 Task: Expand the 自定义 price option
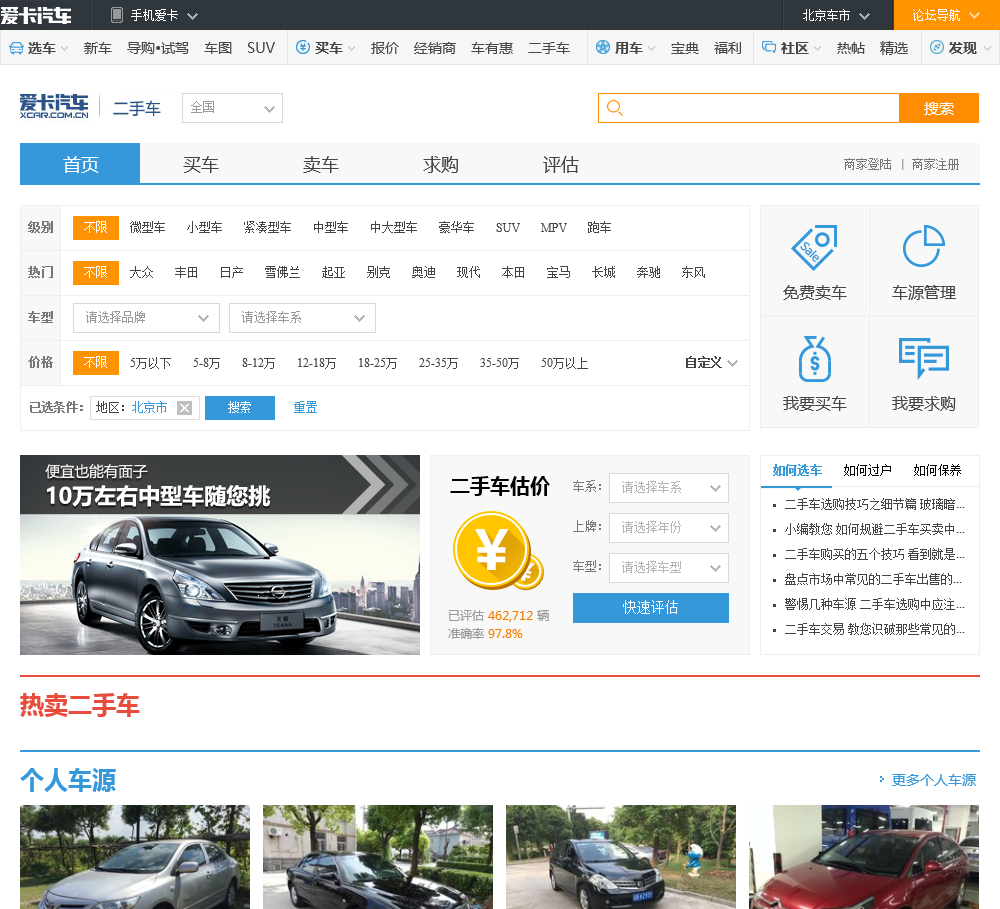[710, 363]
